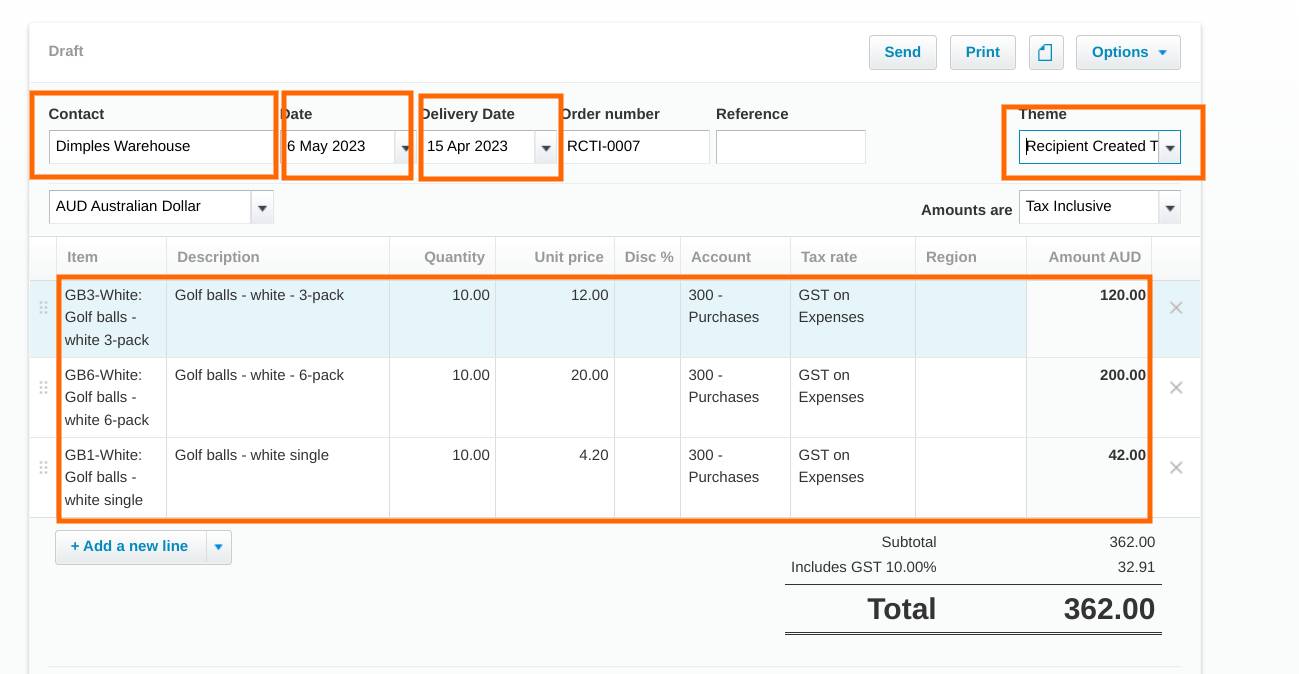The image size is (1299, 674).
Task: Click the drag handle on the GB1-White row
Action: (44, 468)
